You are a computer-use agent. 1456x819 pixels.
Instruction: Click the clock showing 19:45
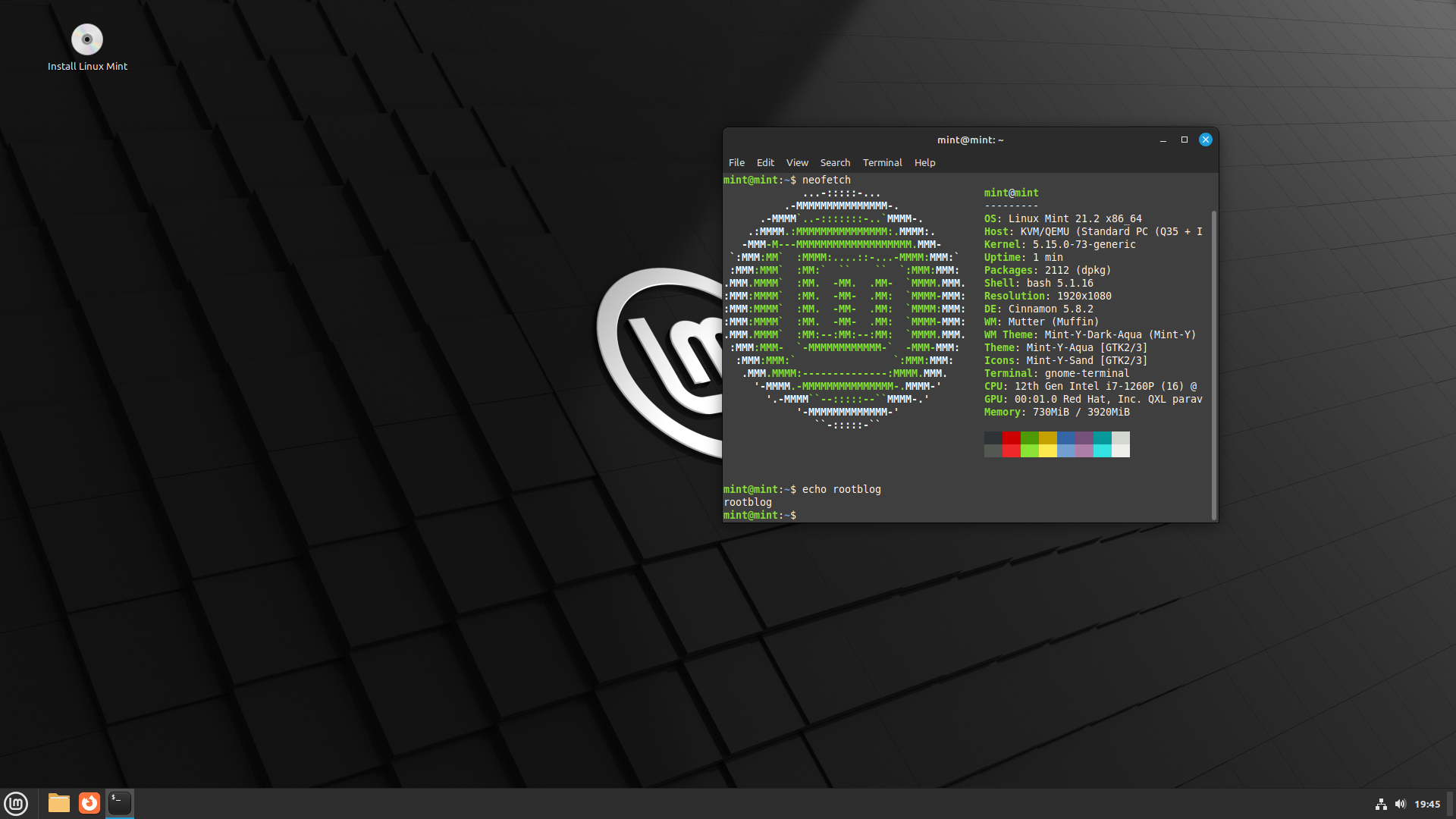1426,804
